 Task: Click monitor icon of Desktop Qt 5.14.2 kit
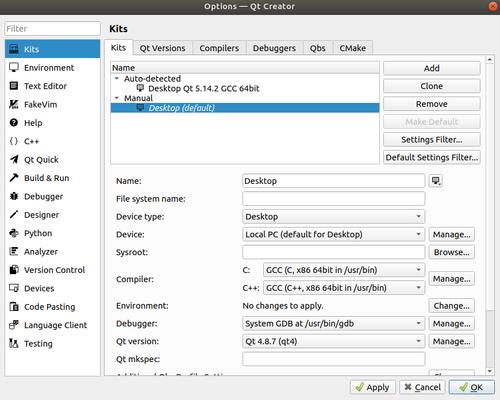(140, 88)
